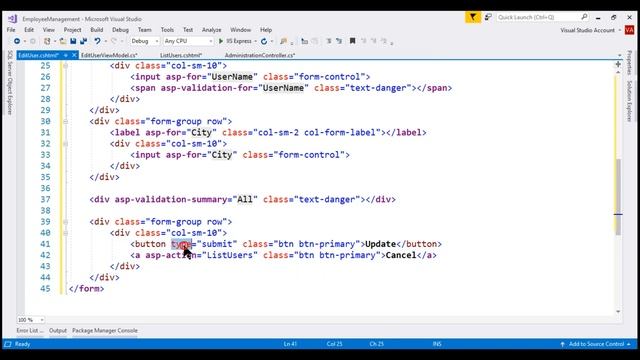
Task: Open the Window menu
Action: coord(240,30)
